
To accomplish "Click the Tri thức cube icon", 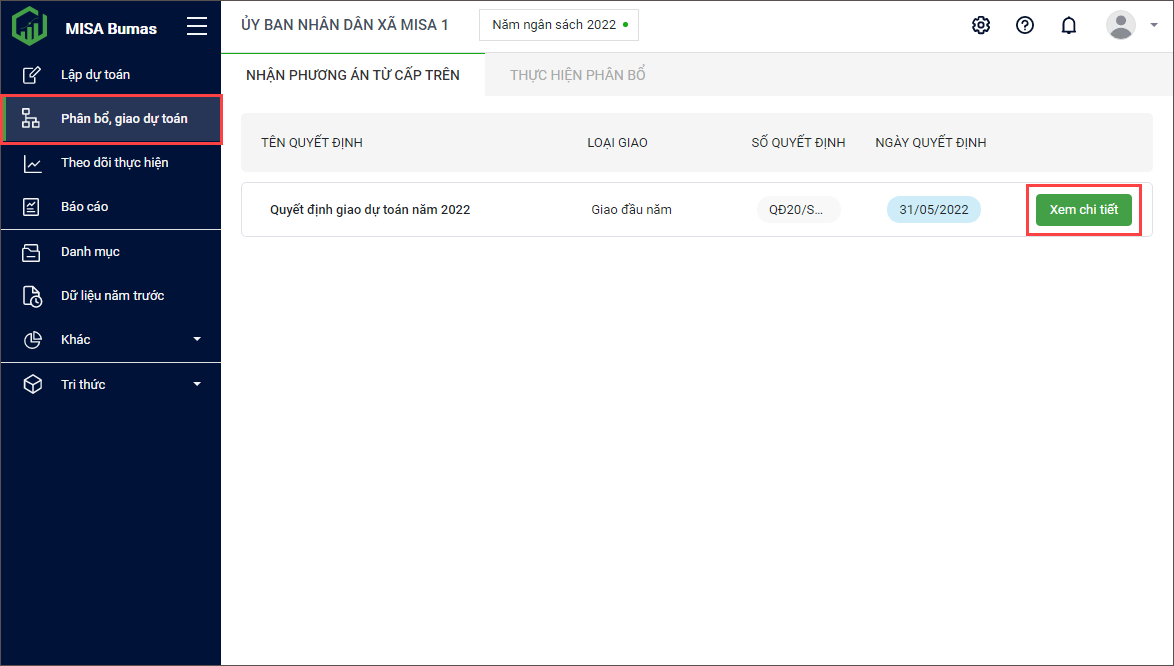I will pos(32,384).
